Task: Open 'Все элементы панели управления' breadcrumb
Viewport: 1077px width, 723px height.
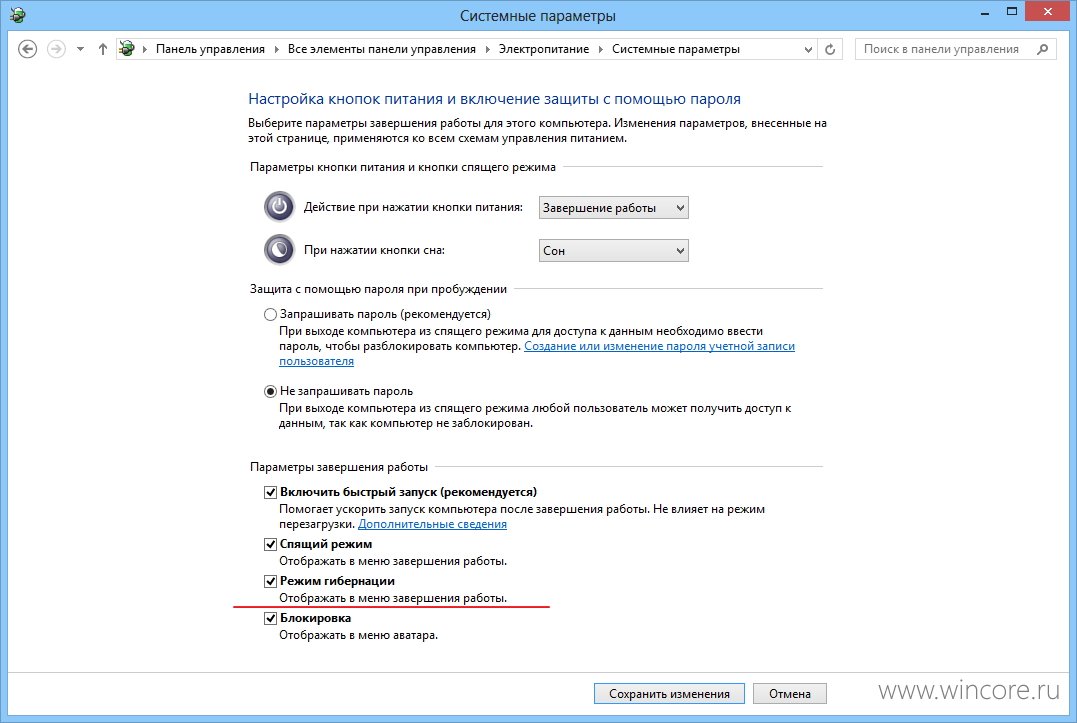Action: coord(382,49)
